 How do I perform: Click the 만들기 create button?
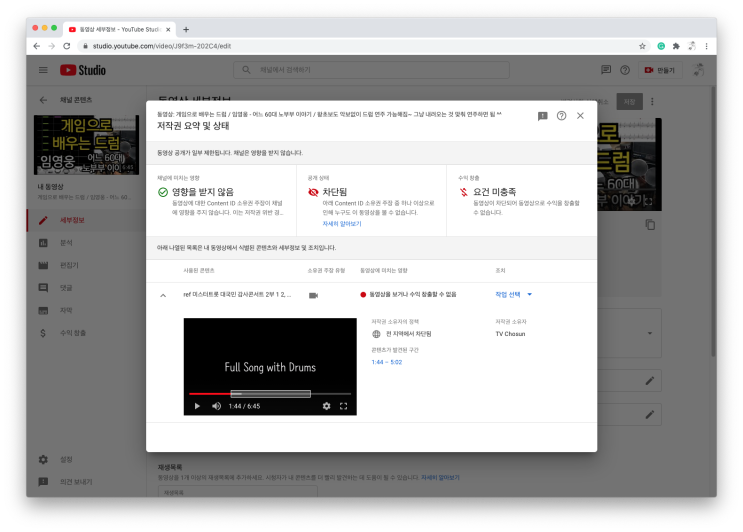[x=660, y=70]
